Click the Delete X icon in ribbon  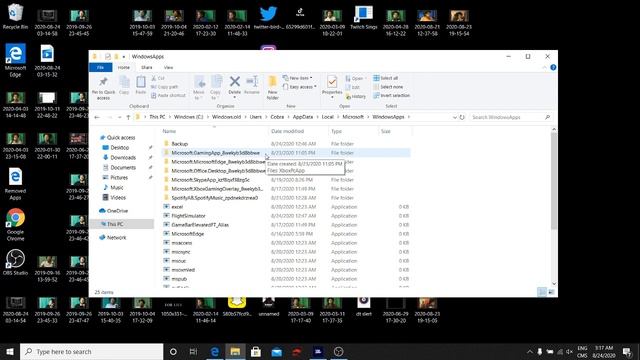pos(234,82)
